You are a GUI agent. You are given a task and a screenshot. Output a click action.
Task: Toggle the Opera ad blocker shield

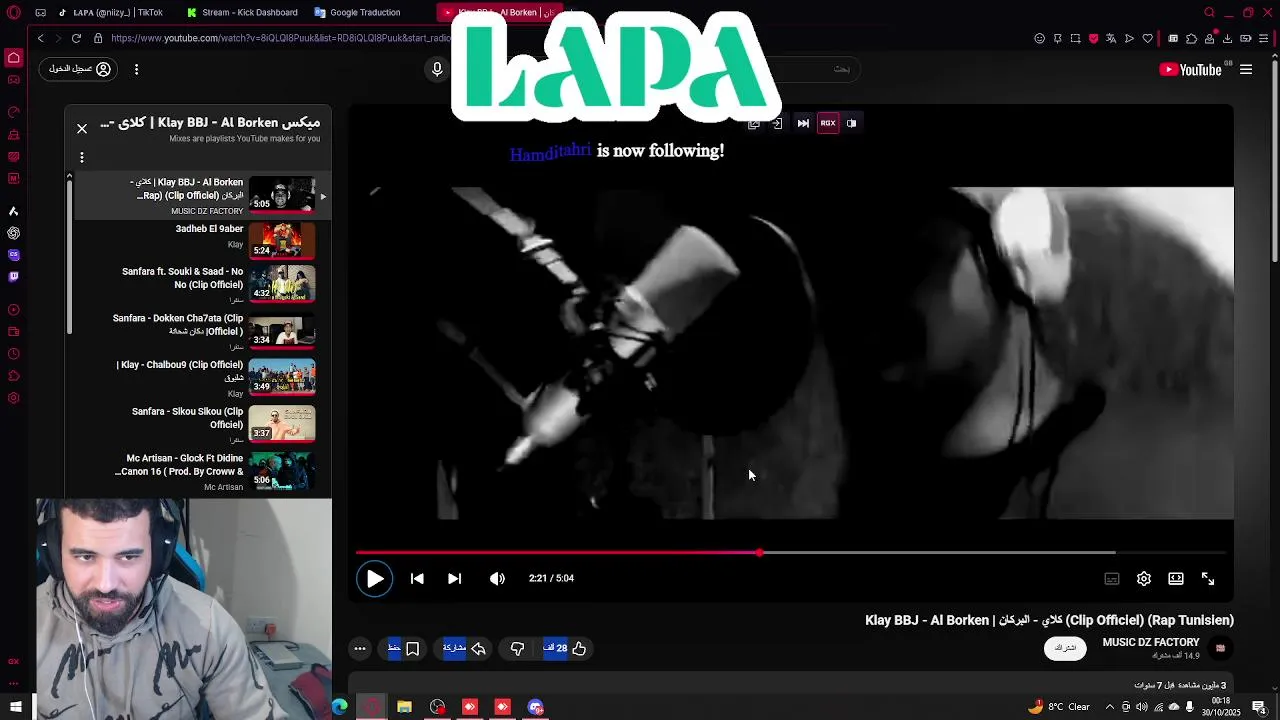1093,38
